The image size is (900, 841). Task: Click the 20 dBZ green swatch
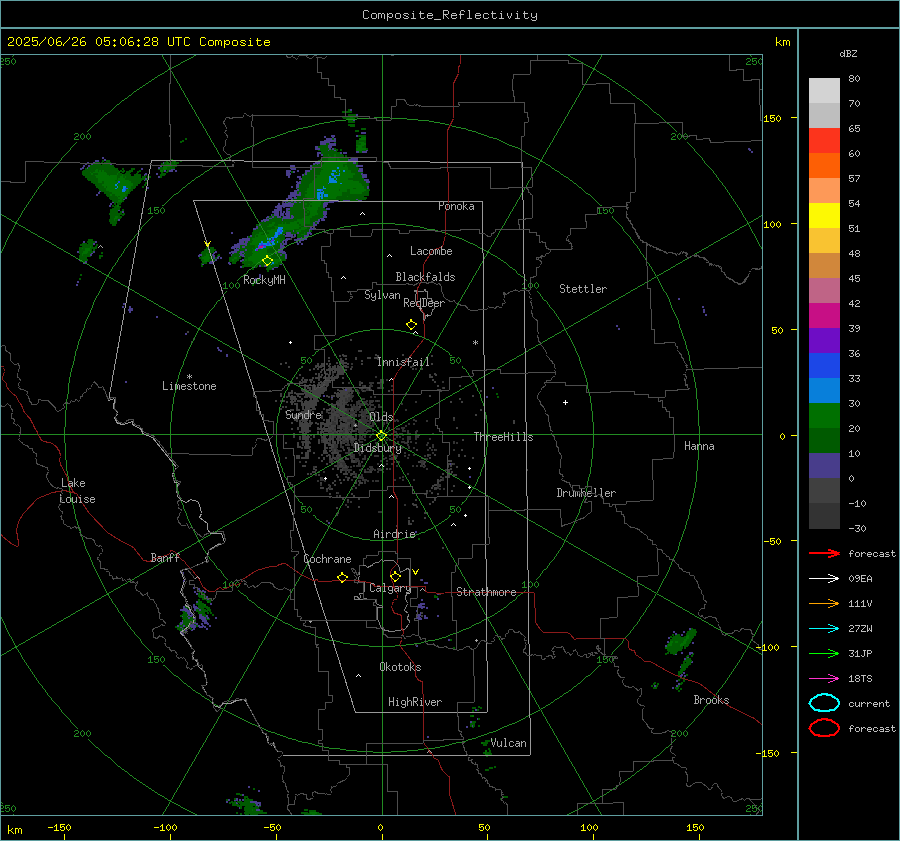pyautogui.click(x=824, y=416)
